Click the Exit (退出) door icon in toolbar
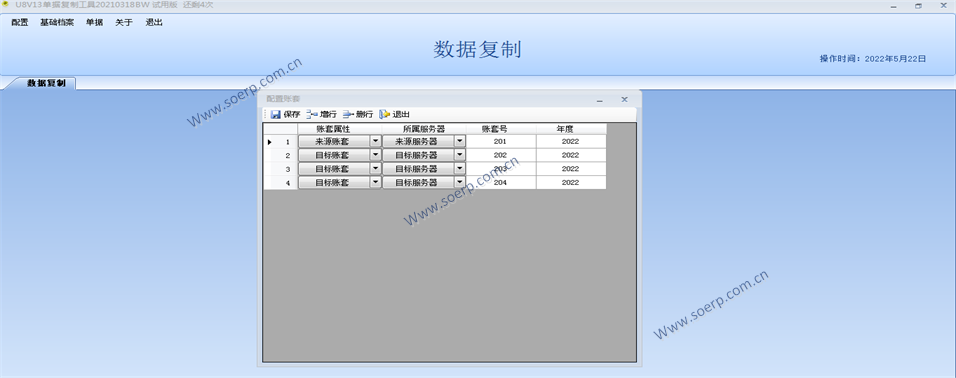Image resolution: width=956 pixels, height=378 pixels. [385, 115]
